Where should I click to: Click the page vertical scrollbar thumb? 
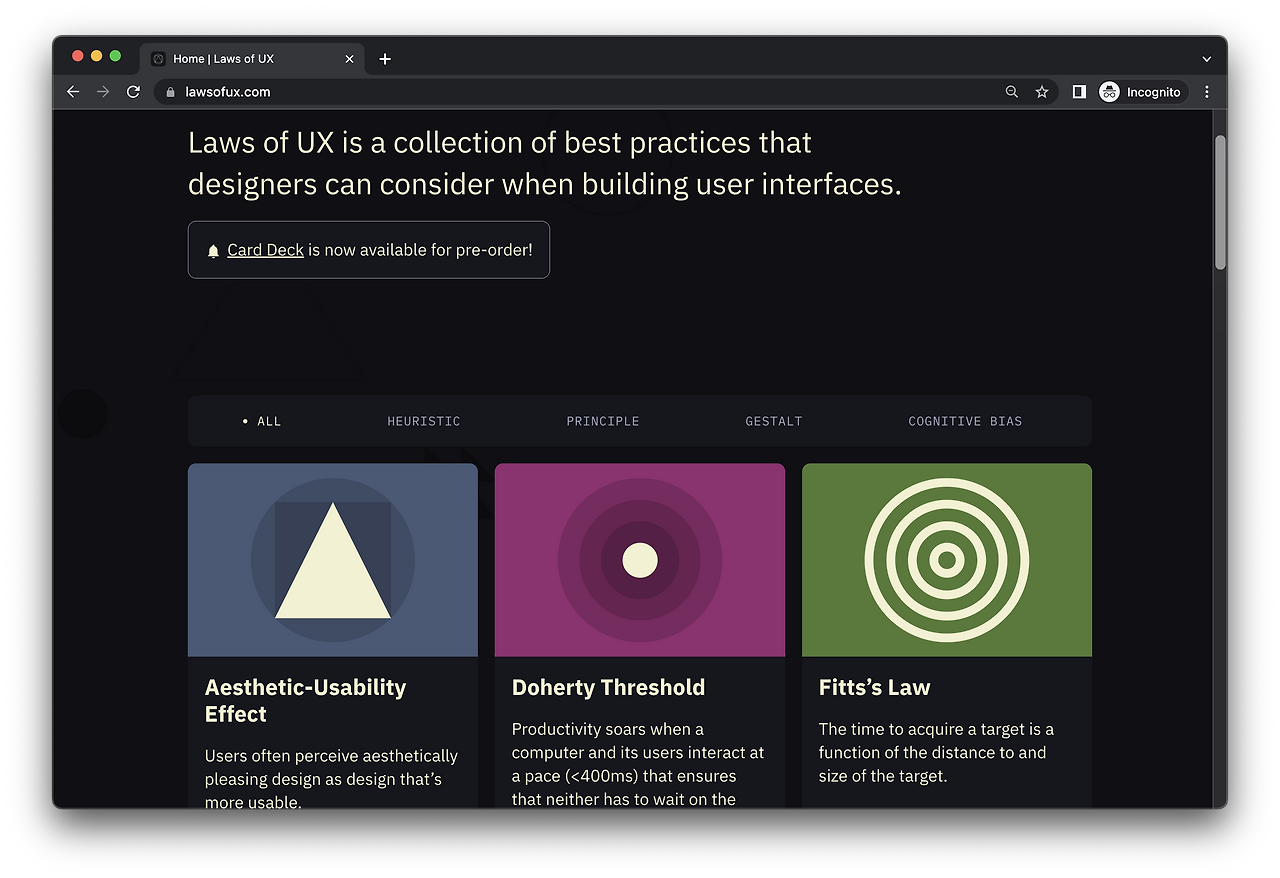pos(1220,202)
